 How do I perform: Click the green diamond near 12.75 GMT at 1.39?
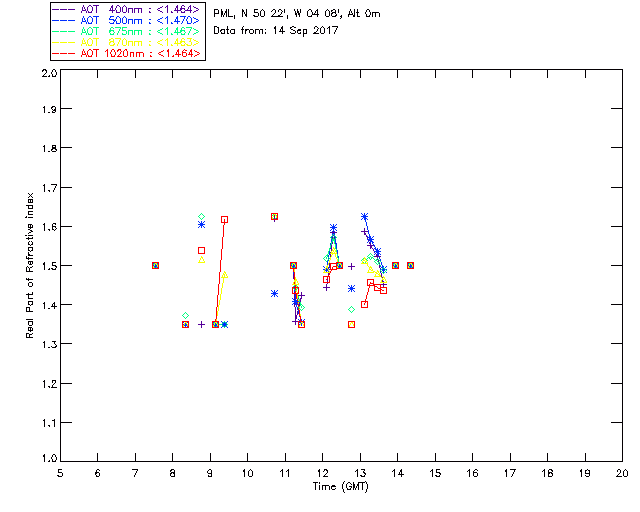tap(351, 309)
